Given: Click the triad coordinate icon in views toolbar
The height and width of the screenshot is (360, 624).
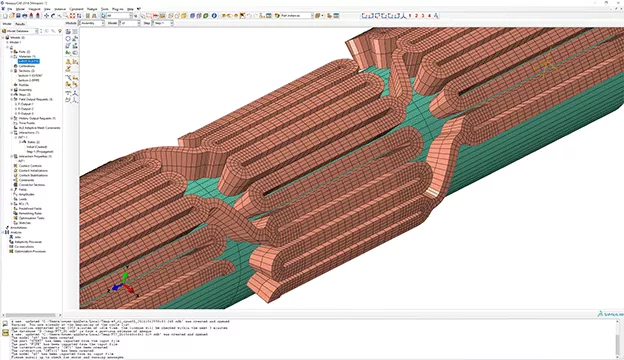Looking at the screenshot, I should pyautogui.click(x=403, y=16).
